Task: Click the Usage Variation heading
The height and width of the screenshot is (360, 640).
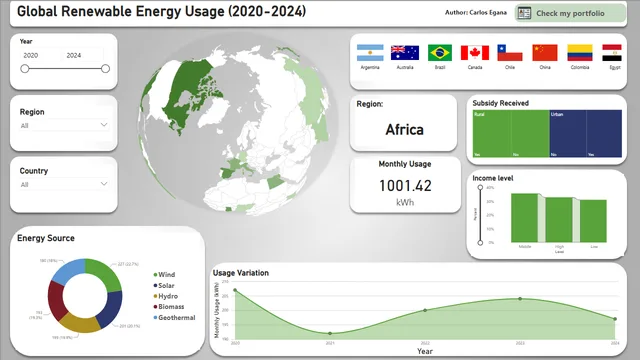Action: 241,273
